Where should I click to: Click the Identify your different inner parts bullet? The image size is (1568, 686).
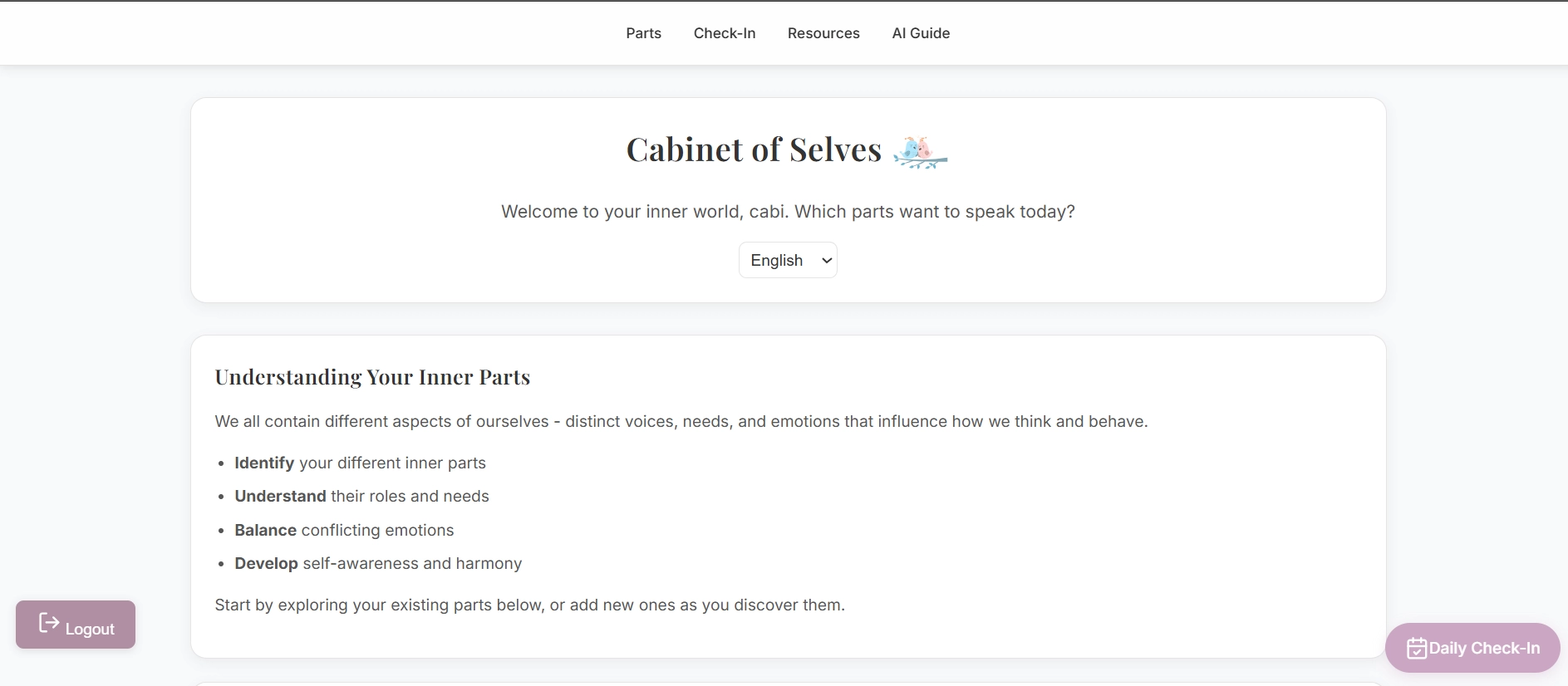point(360,463)
